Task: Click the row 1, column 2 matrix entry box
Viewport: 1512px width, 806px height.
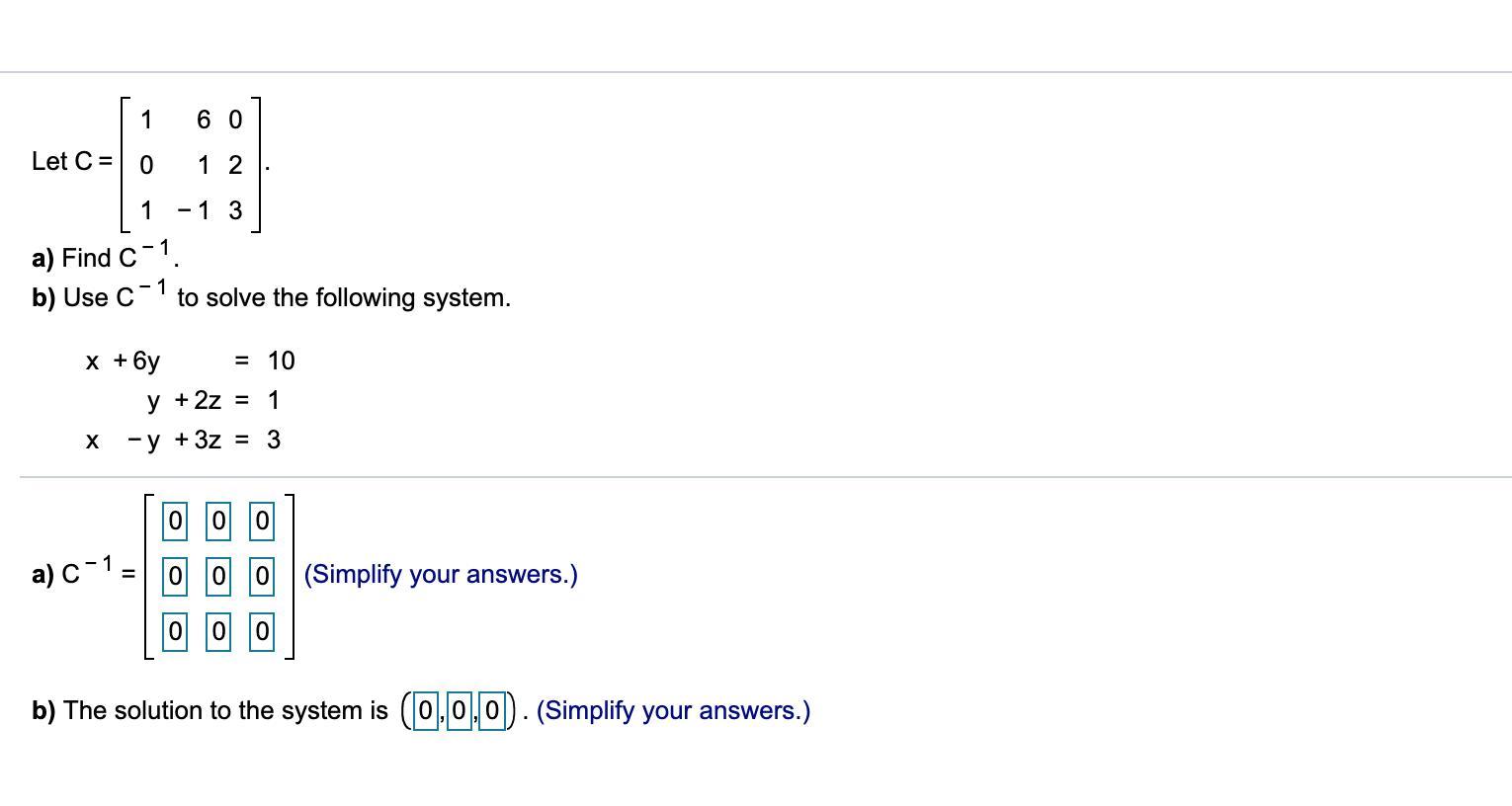Action: [218, 521]
